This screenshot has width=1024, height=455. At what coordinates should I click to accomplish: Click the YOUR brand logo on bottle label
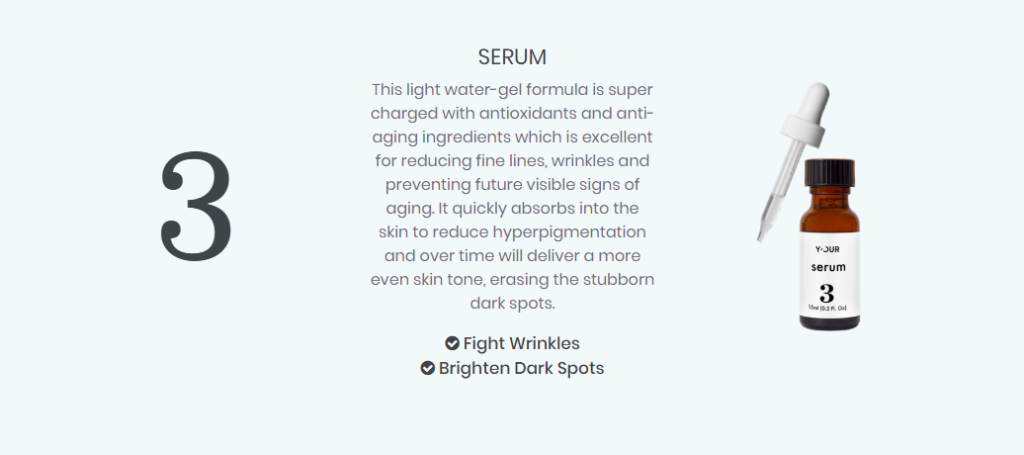(827, 249)
